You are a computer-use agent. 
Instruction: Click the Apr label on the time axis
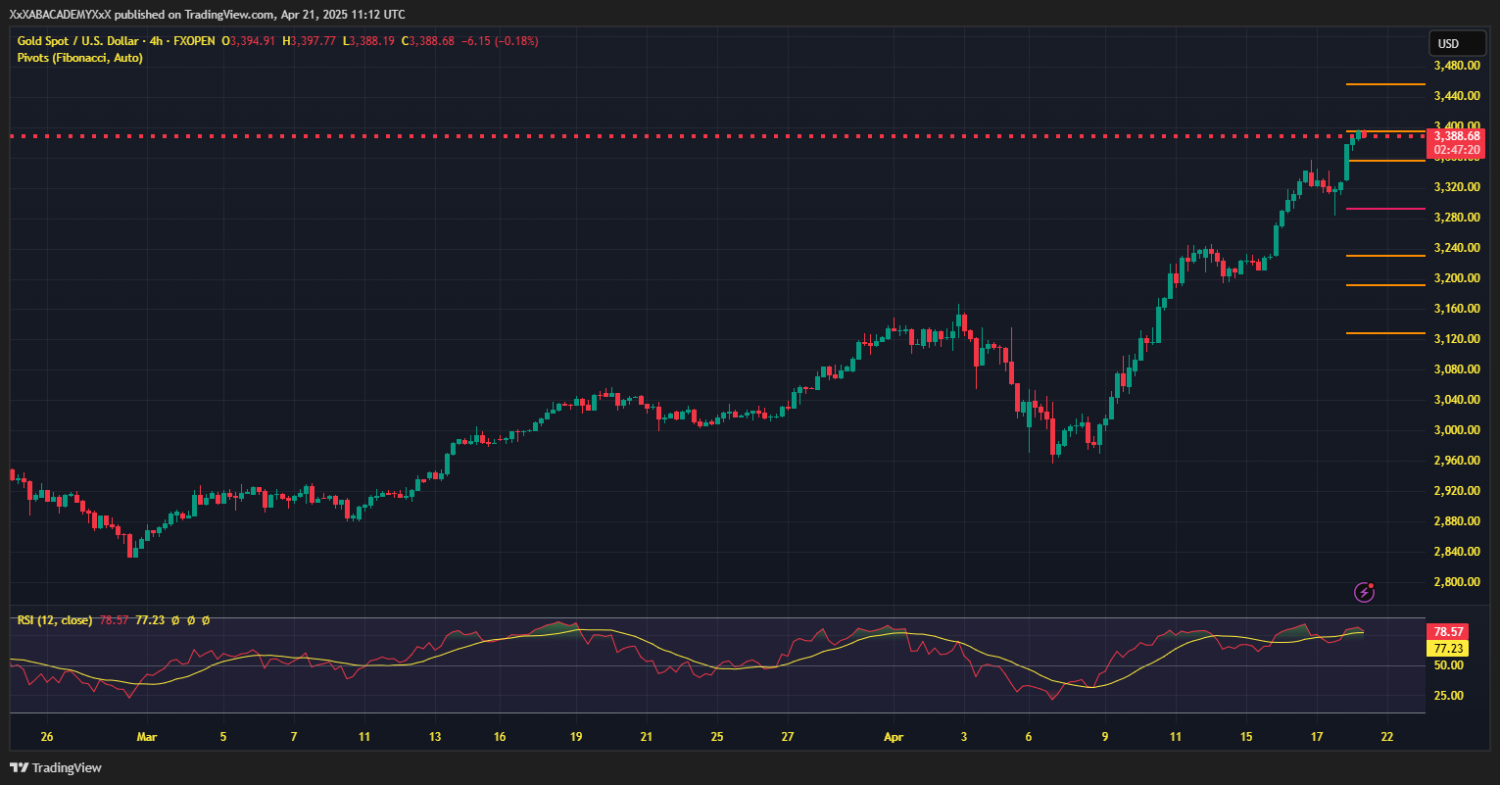[x=892, y=737]
